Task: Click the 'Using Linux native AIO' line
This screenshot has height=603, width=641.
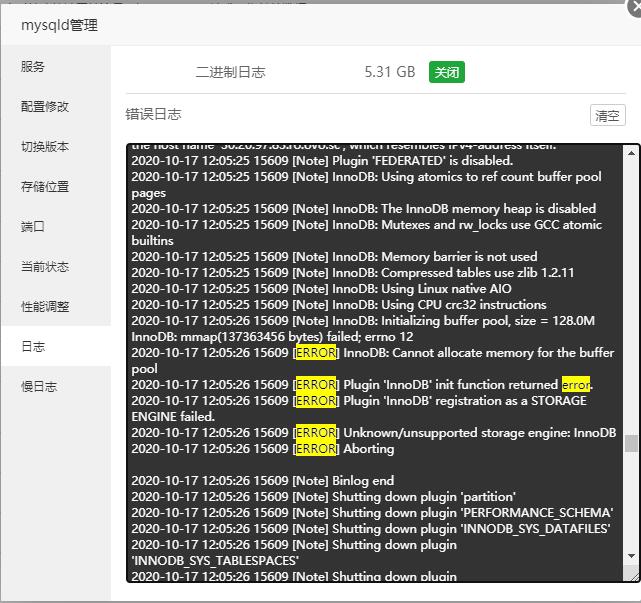Action: [x=321, y=289]
